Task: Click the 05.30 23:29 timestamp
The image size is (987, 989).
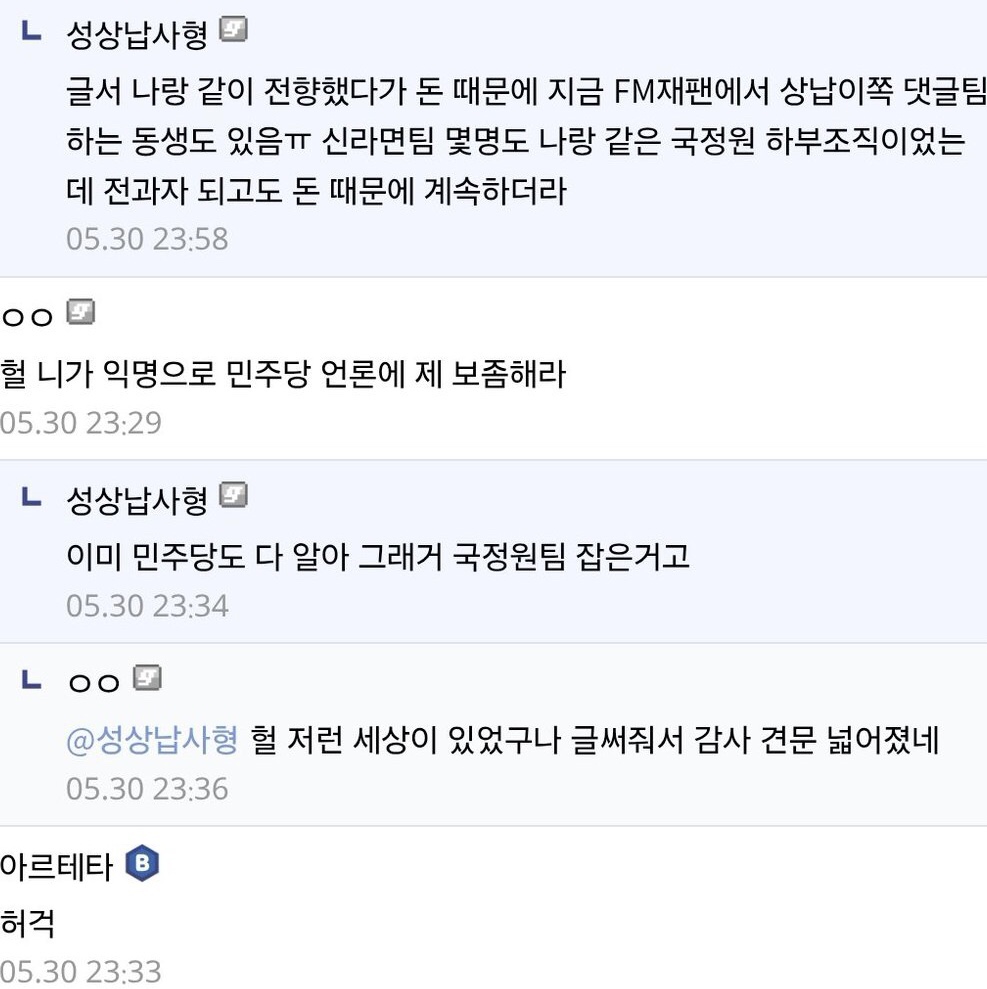Action: (x=81, y=423)
